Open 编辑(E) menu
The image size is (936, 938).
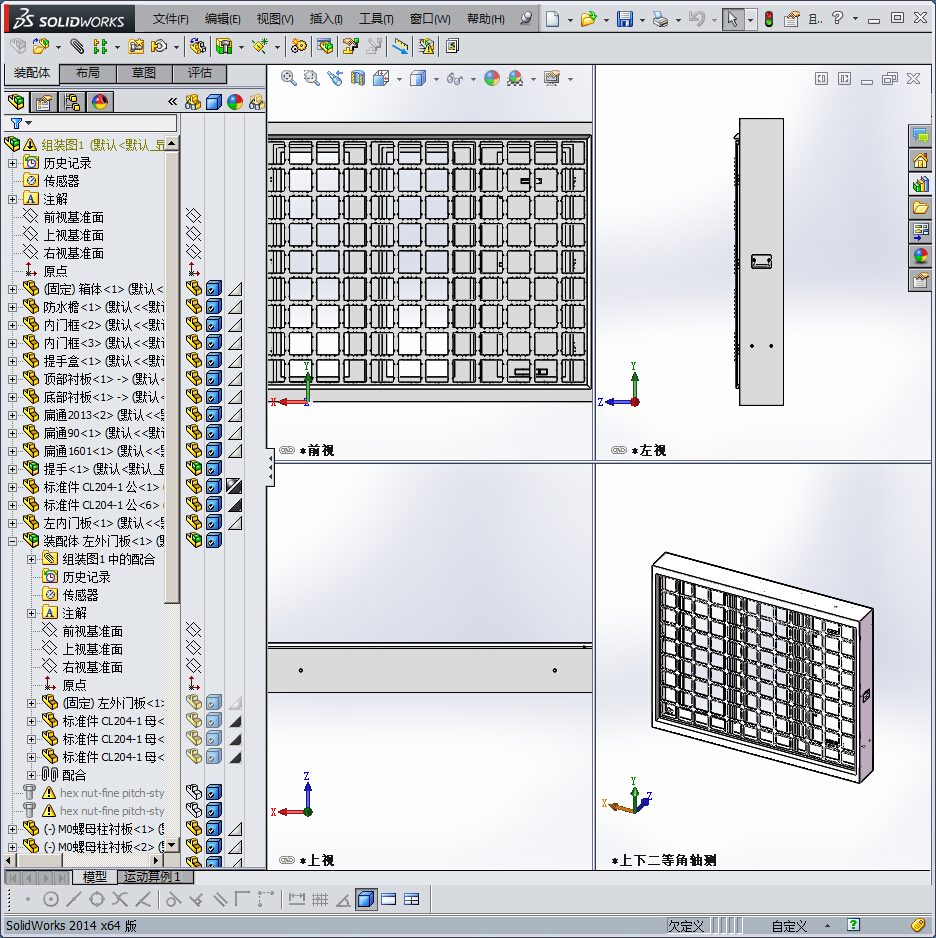pyautogui.click(x=222, y=19)
